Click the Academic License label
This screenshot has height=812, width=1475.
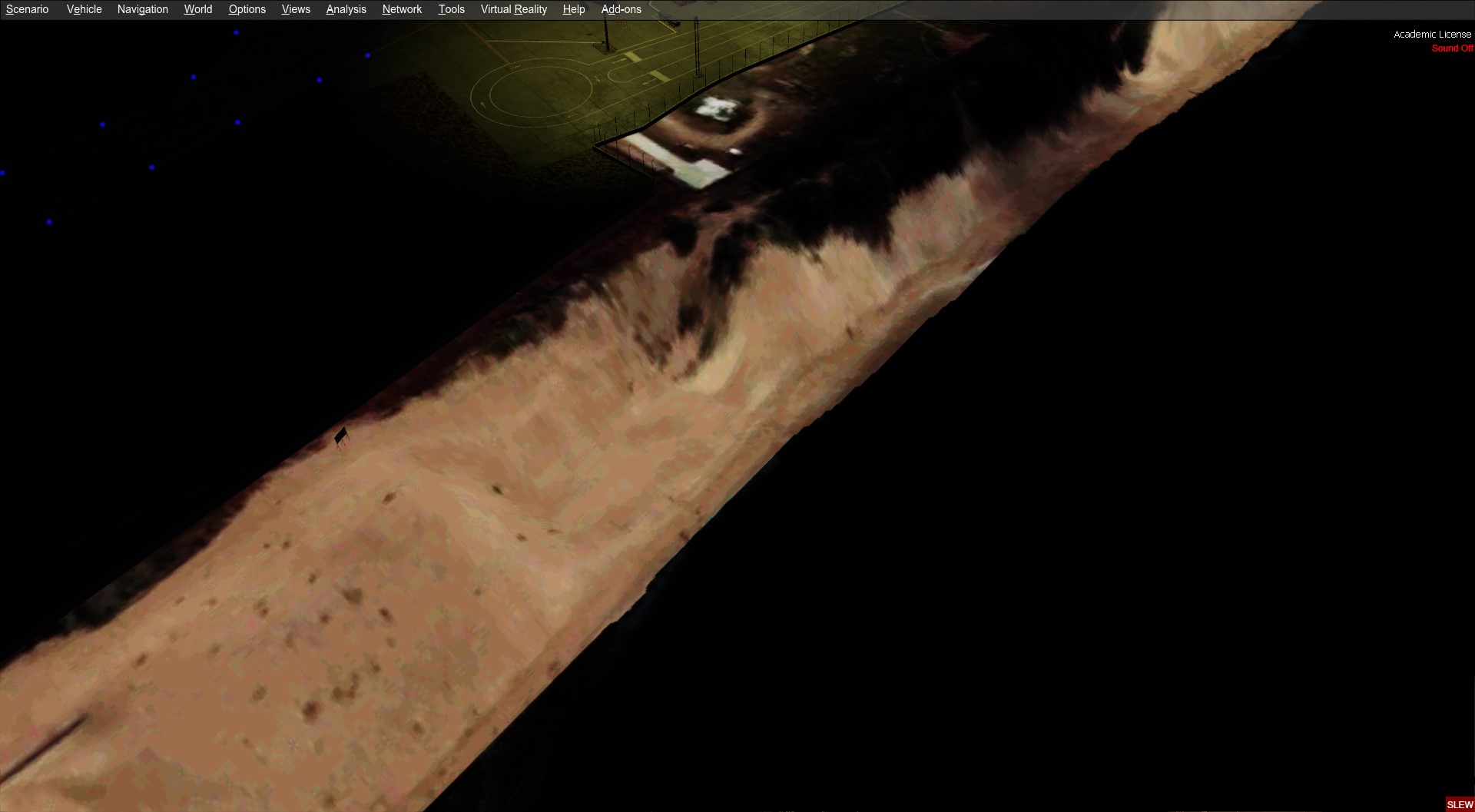pyautogui.click(x=1432, y=35)
